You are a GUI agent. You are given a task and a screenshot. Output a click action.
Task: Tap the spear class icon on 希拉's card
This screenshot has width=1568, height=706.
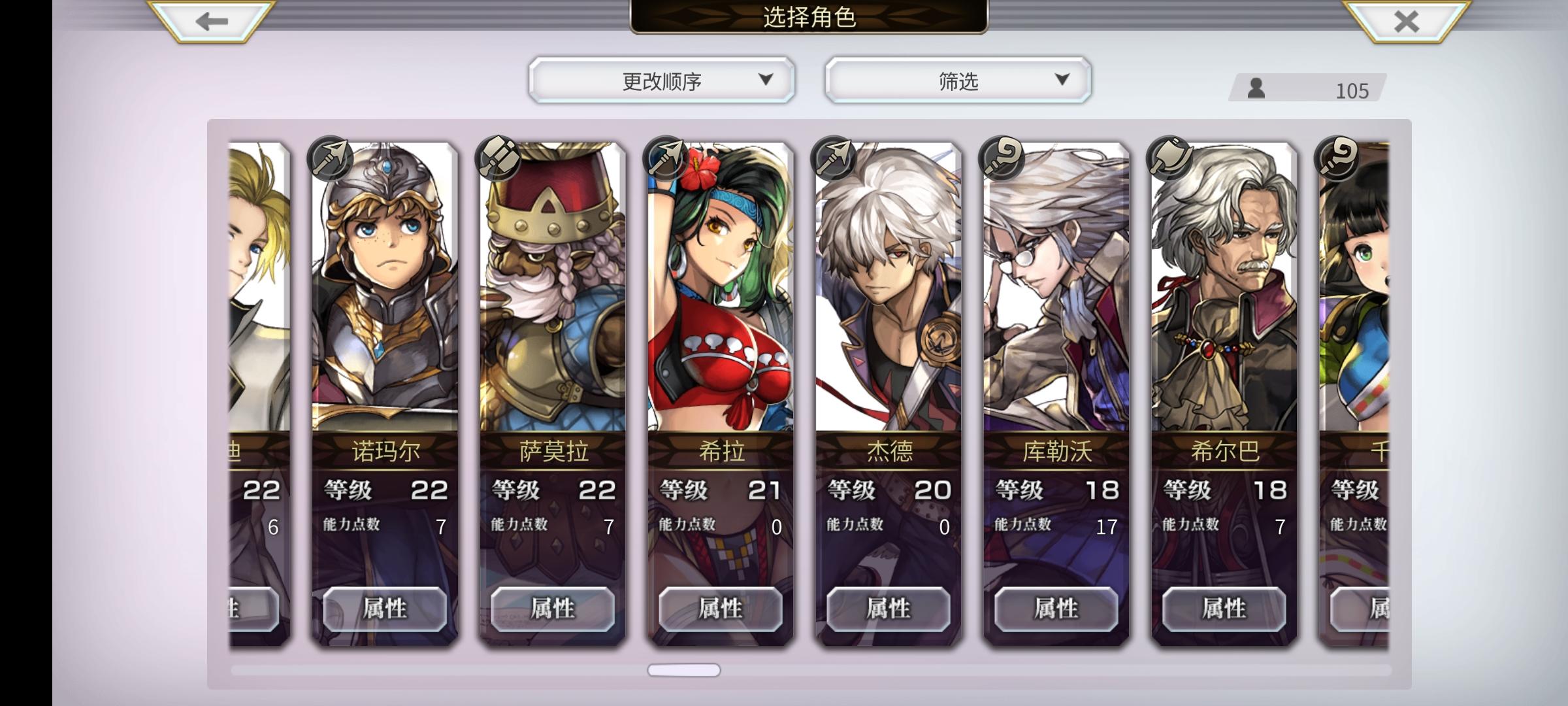click(x=666, y=158)
